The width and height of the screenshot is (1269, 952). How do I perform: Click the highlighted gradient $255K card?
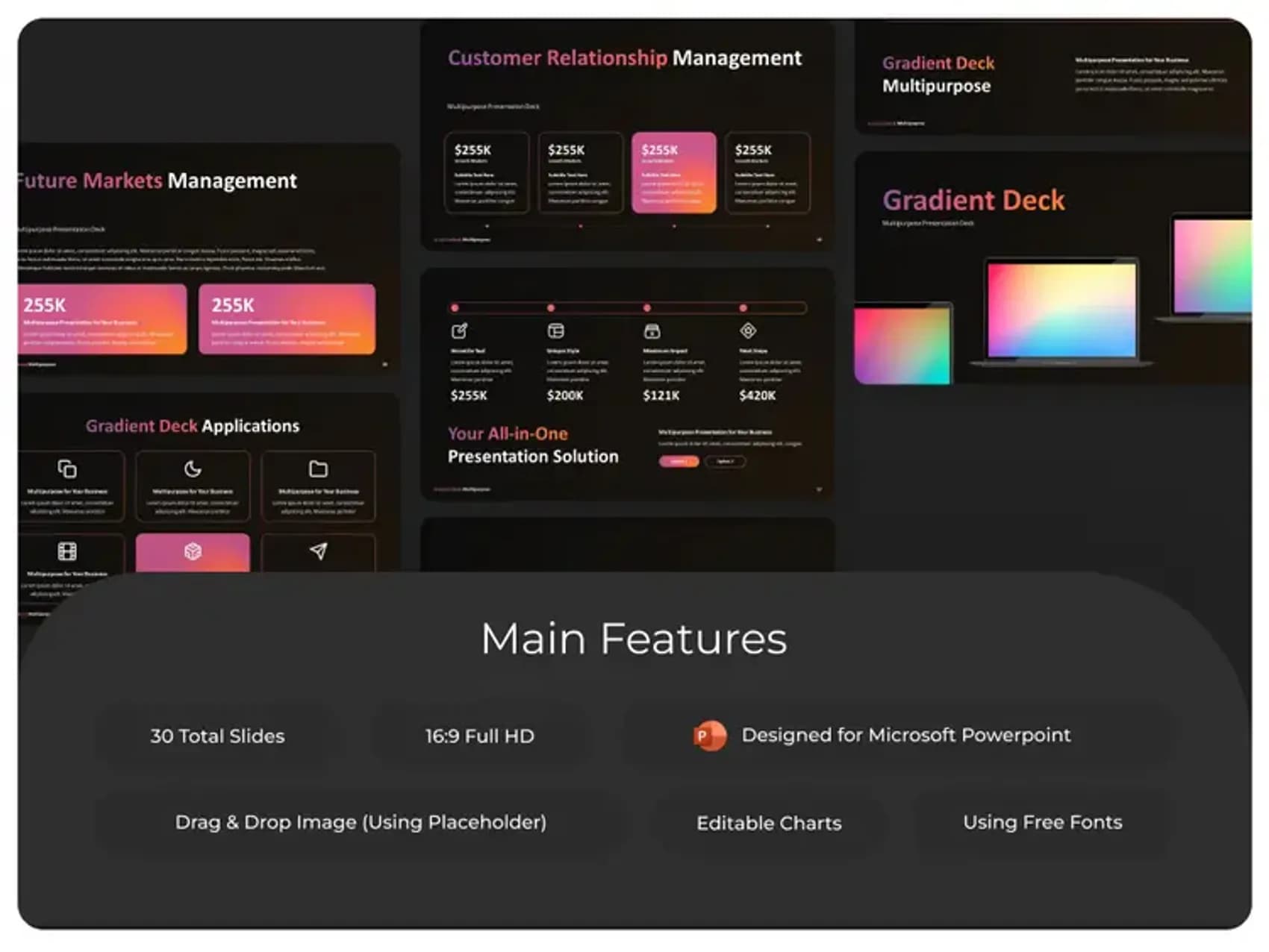674,173
